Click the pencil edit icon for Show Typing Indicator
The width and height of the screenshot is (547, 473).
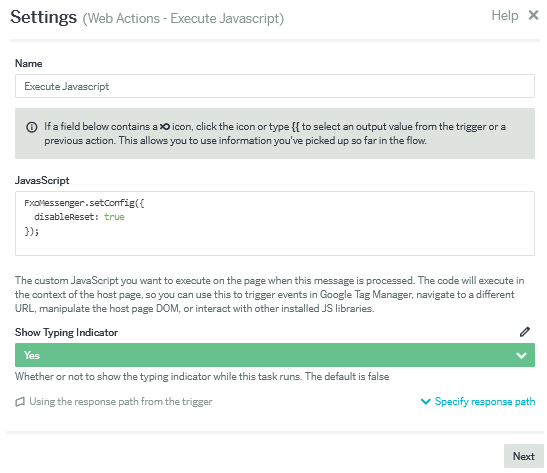[525, 332]
